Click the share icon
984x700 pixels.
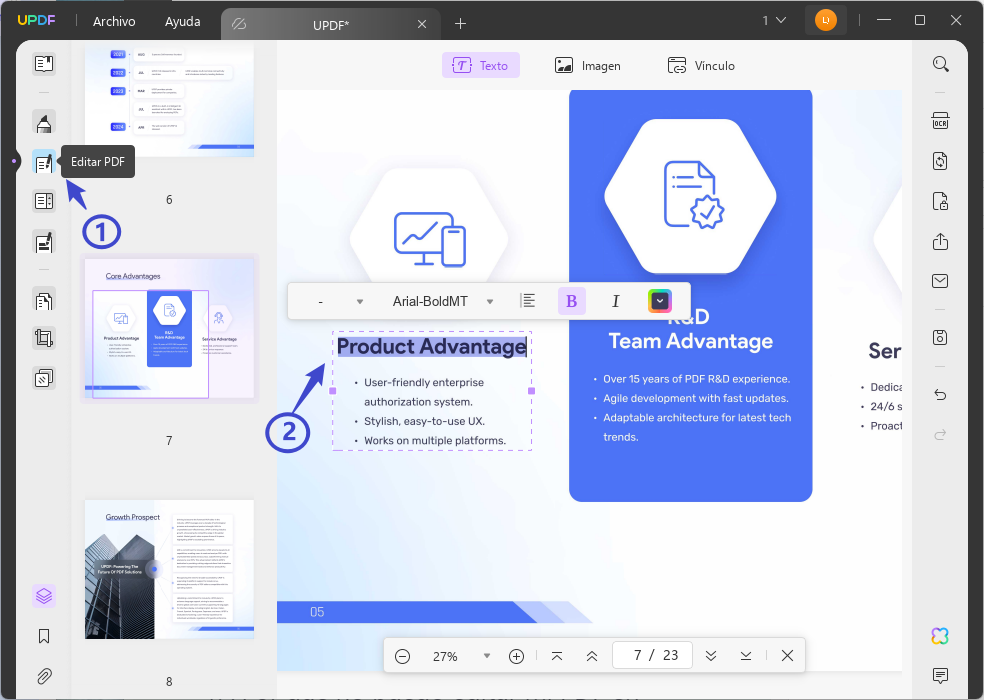[940, 241]
